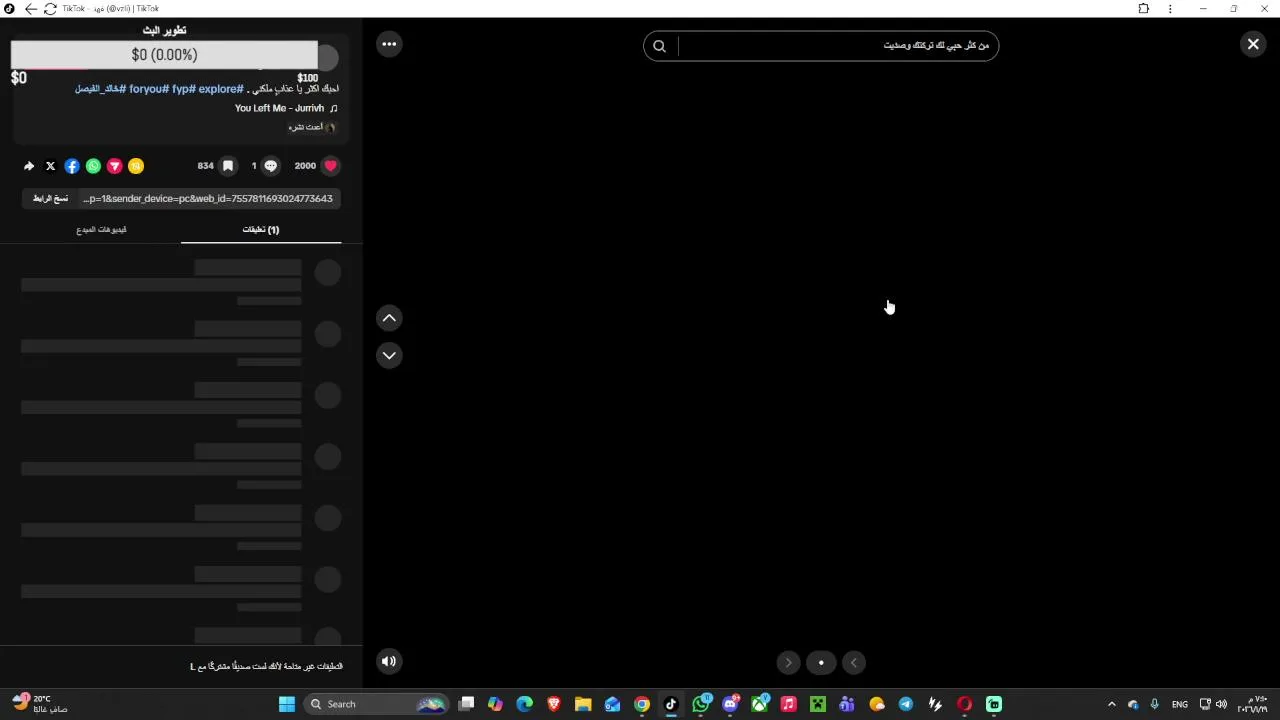Open Brave browser from the taskbar
This screenshot has height=720, width=1280.
click(x=554, y=704)
